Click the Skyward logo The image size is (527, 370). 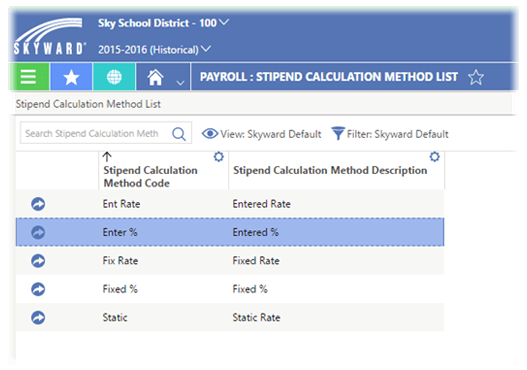(x=50, y=37)
